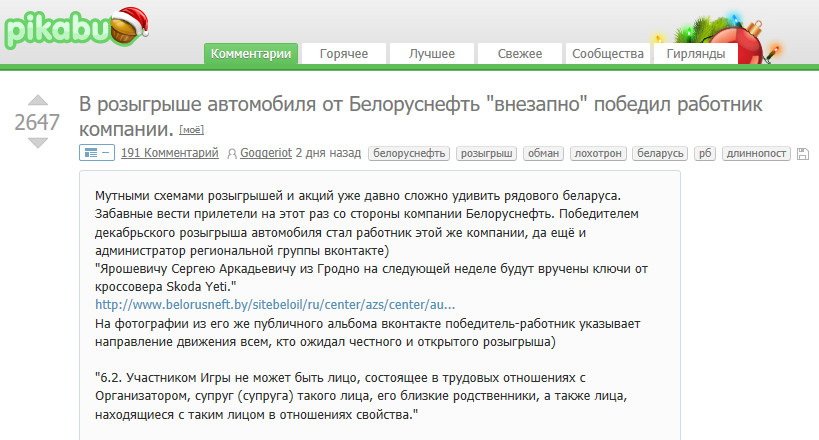Open the Комментарии tab

[x=251, y=53]
